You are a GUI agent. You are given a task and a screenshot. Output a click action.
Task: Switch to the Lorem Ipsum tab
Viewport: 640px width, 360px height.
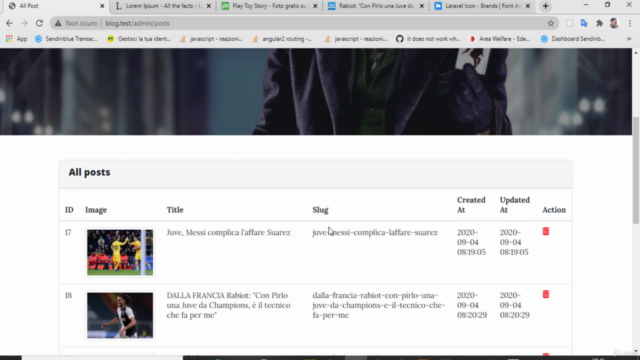[x=163, y=6]
